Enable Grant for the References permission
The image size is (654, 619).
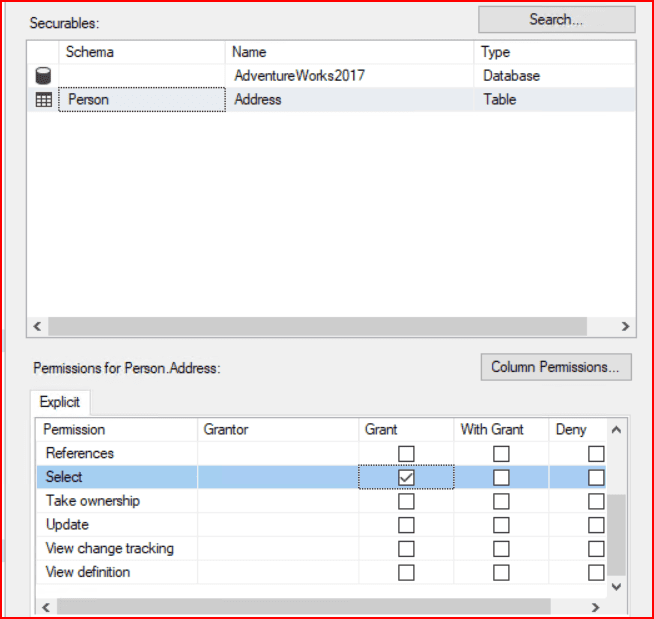(406, 454)
